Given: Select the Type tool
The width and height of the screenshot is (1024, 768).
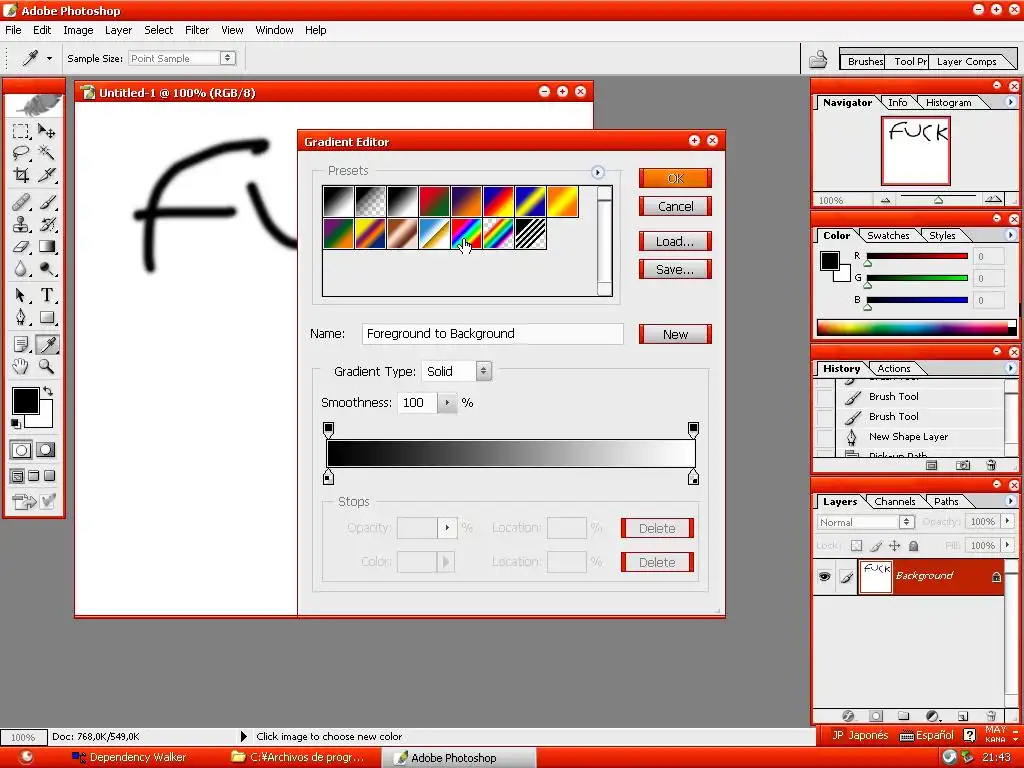Looking at the screenshot, I should (x=46, y=295).
